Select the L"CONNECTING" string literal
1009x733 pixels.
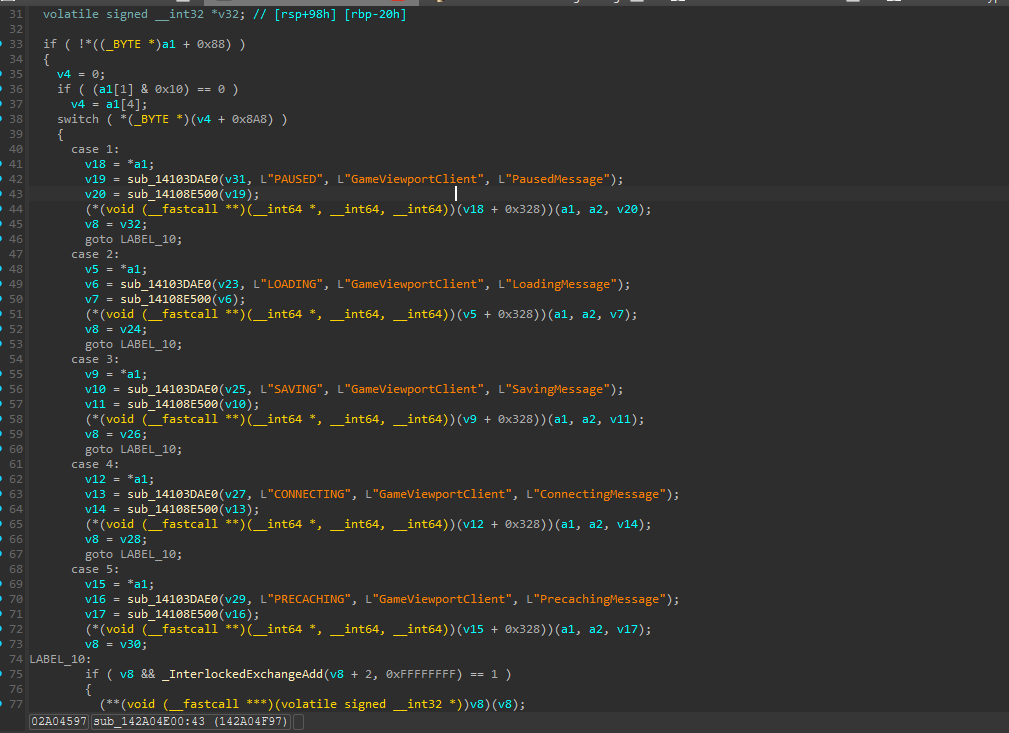(x=305, y=494)
